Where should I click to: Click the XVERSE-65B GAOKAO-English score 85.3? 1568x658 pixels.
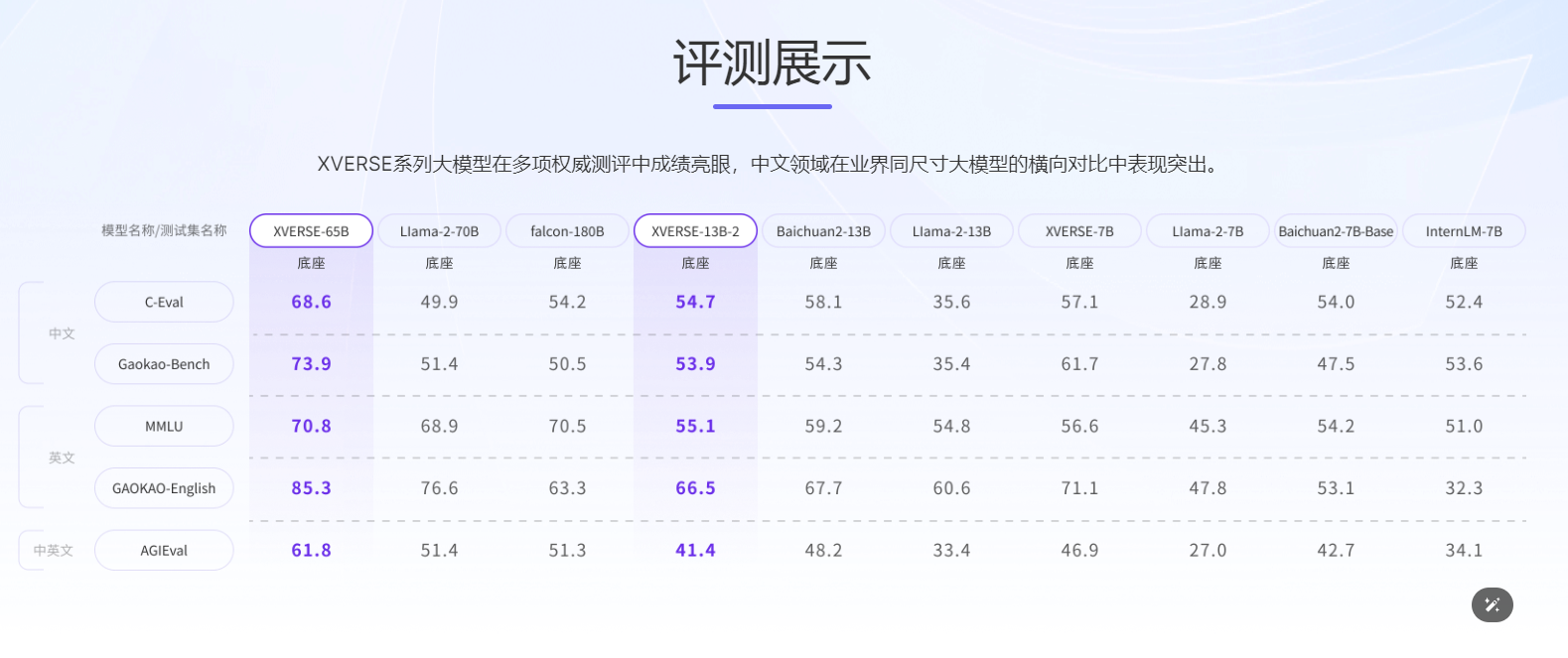coord(311,488)
